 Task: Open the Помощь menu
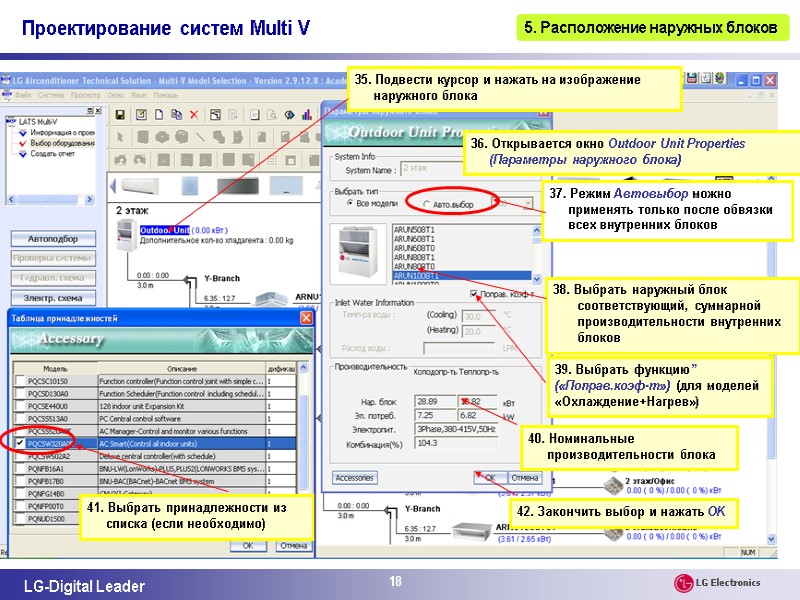pyautogui.click(x=166, y=95)
